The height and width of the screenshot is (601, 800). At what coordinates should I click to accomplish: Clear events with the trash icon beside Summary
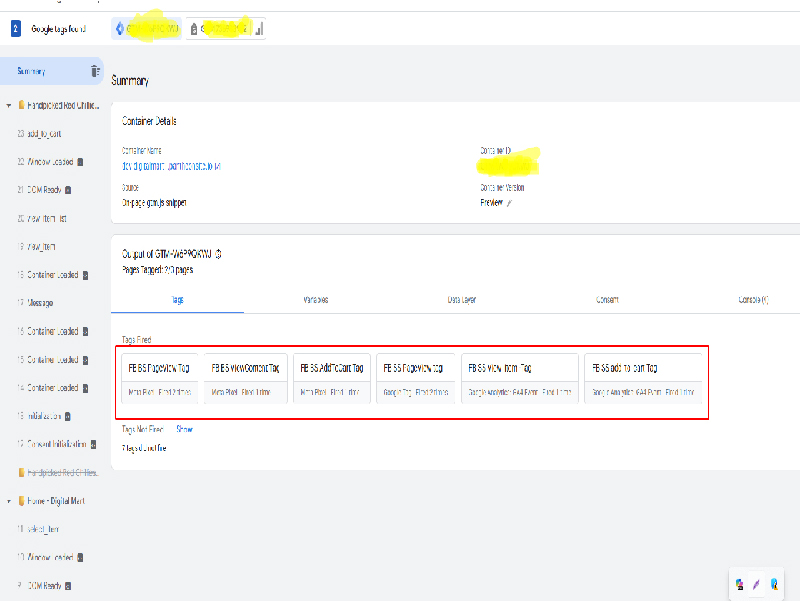pos(95,71)
